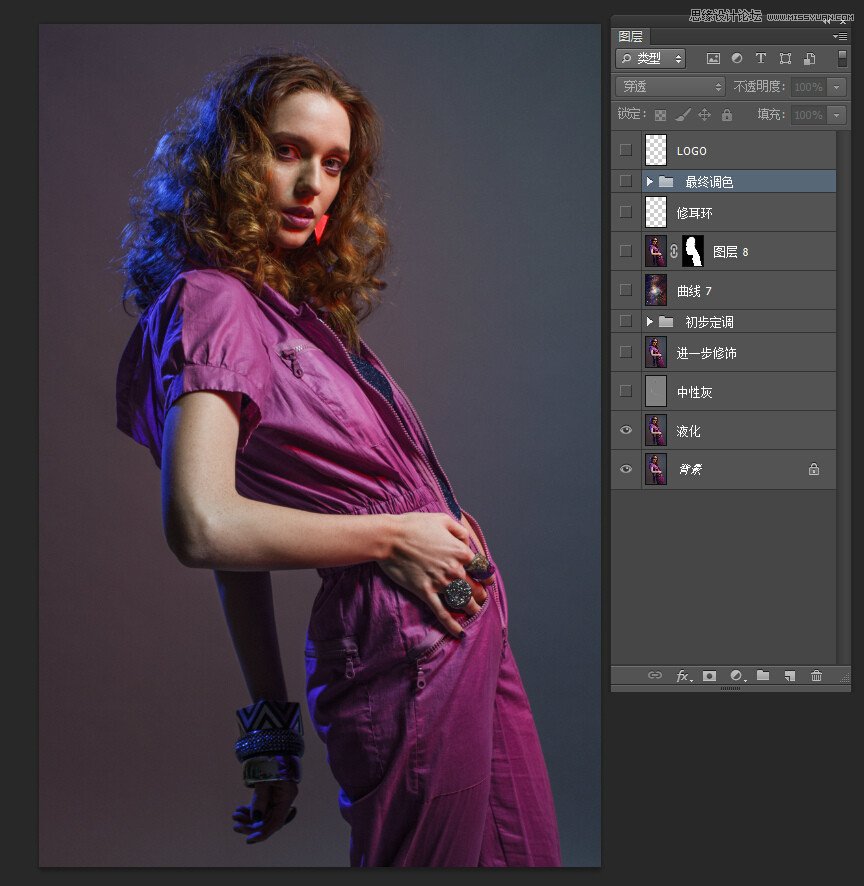Click the pixel layer filter icon
The height and width of the screenshot is (886, 864).
pos(713,59)
